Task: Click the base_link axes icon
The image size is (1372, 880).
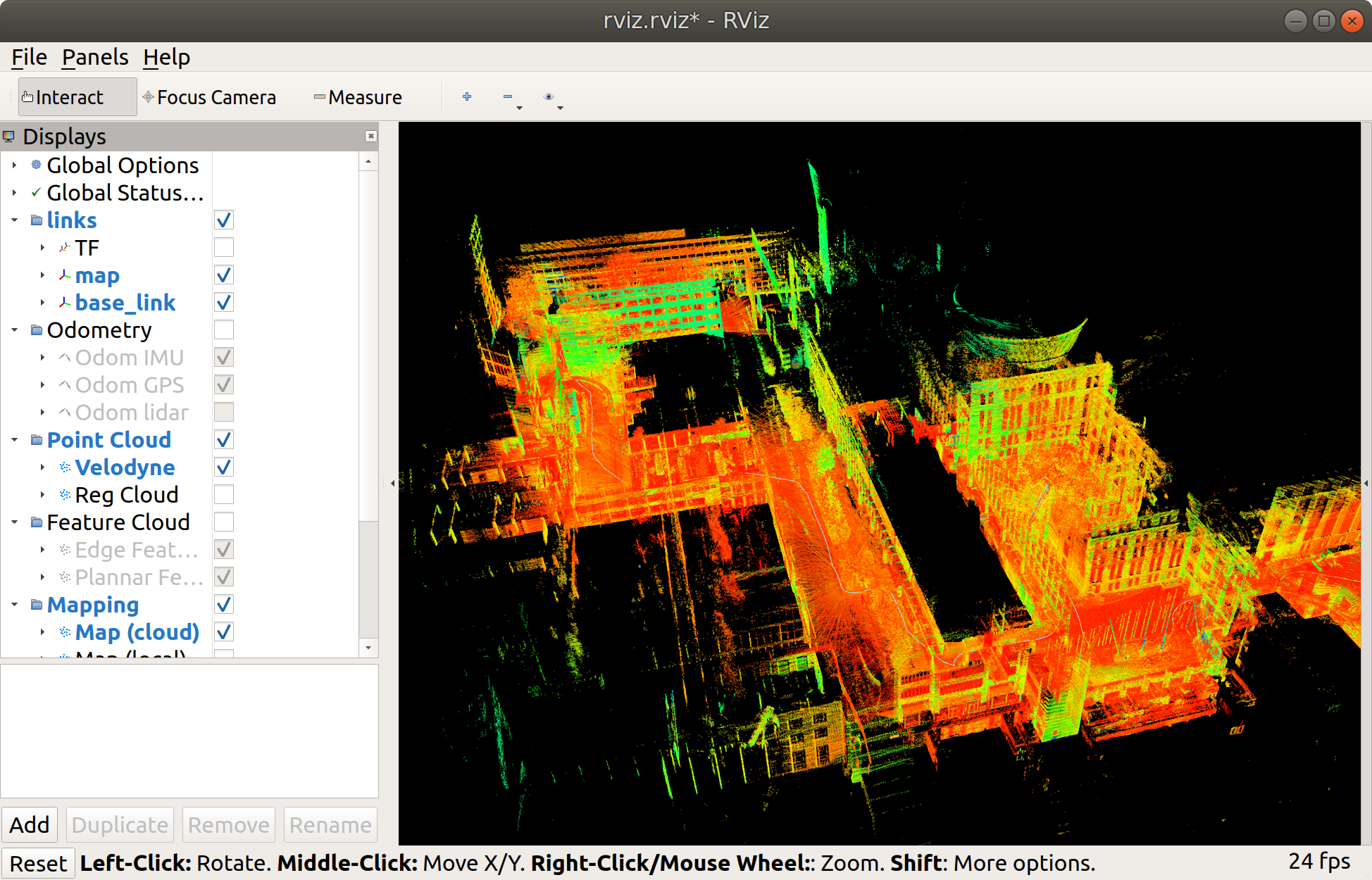Action: pos(65,303)
